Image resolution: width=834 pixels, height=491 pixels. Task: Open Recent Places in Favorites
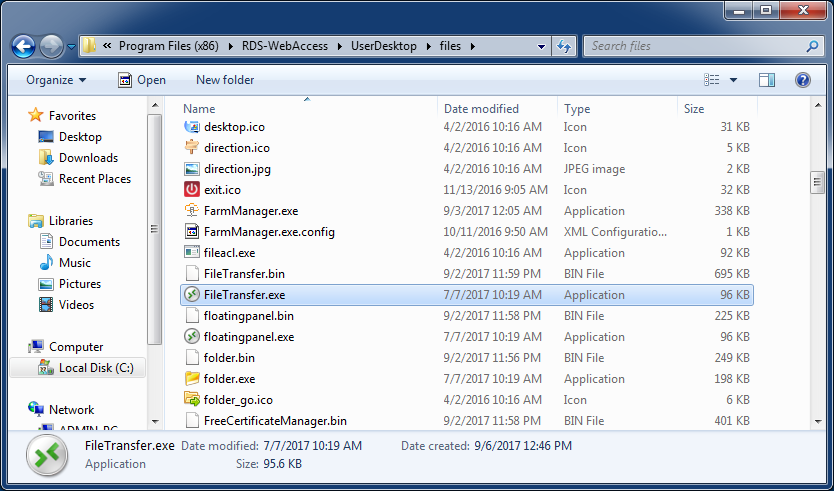coord(95,179)
